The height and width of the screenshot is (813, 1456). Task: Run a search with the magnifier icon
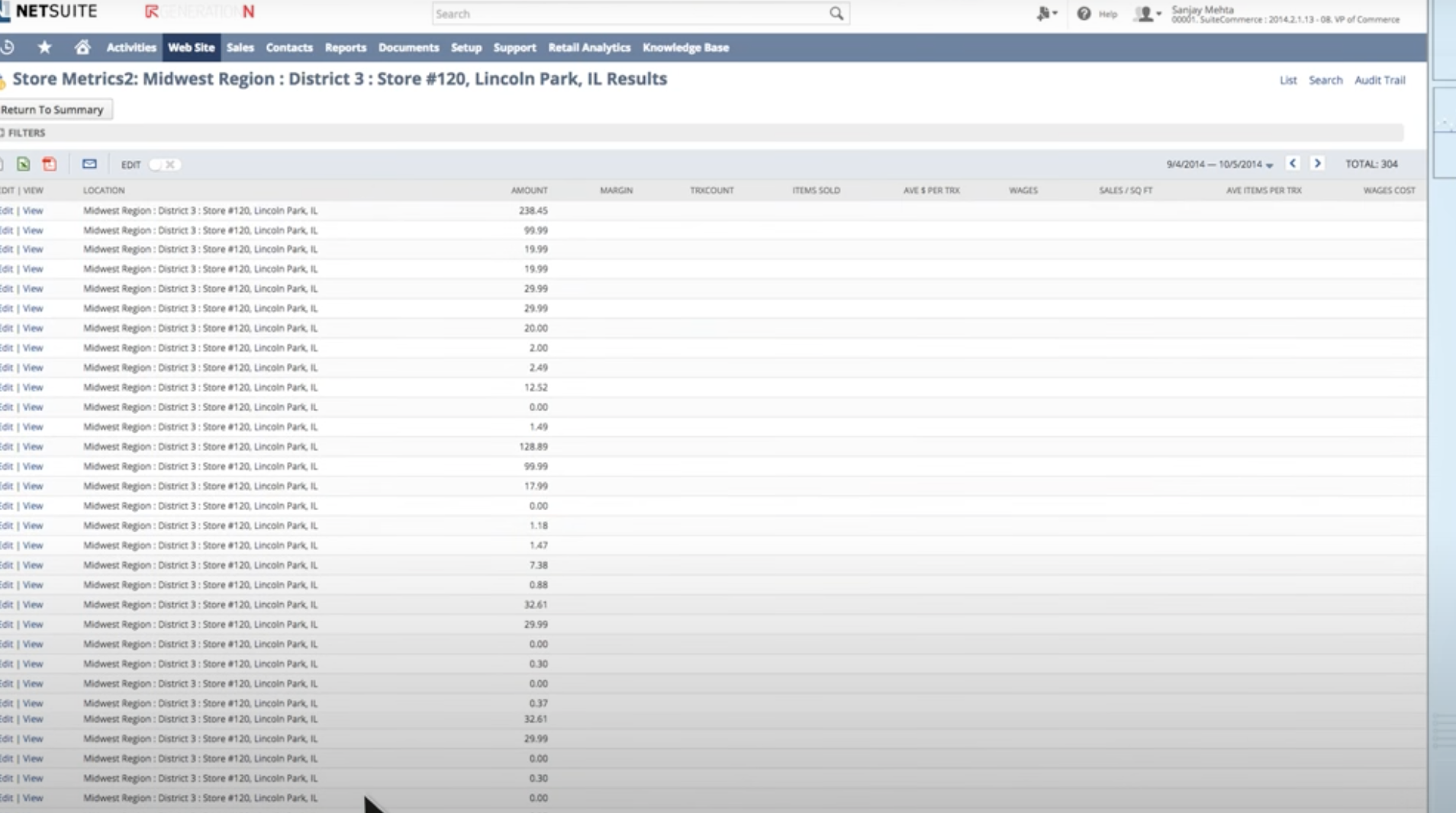(836, 13)
